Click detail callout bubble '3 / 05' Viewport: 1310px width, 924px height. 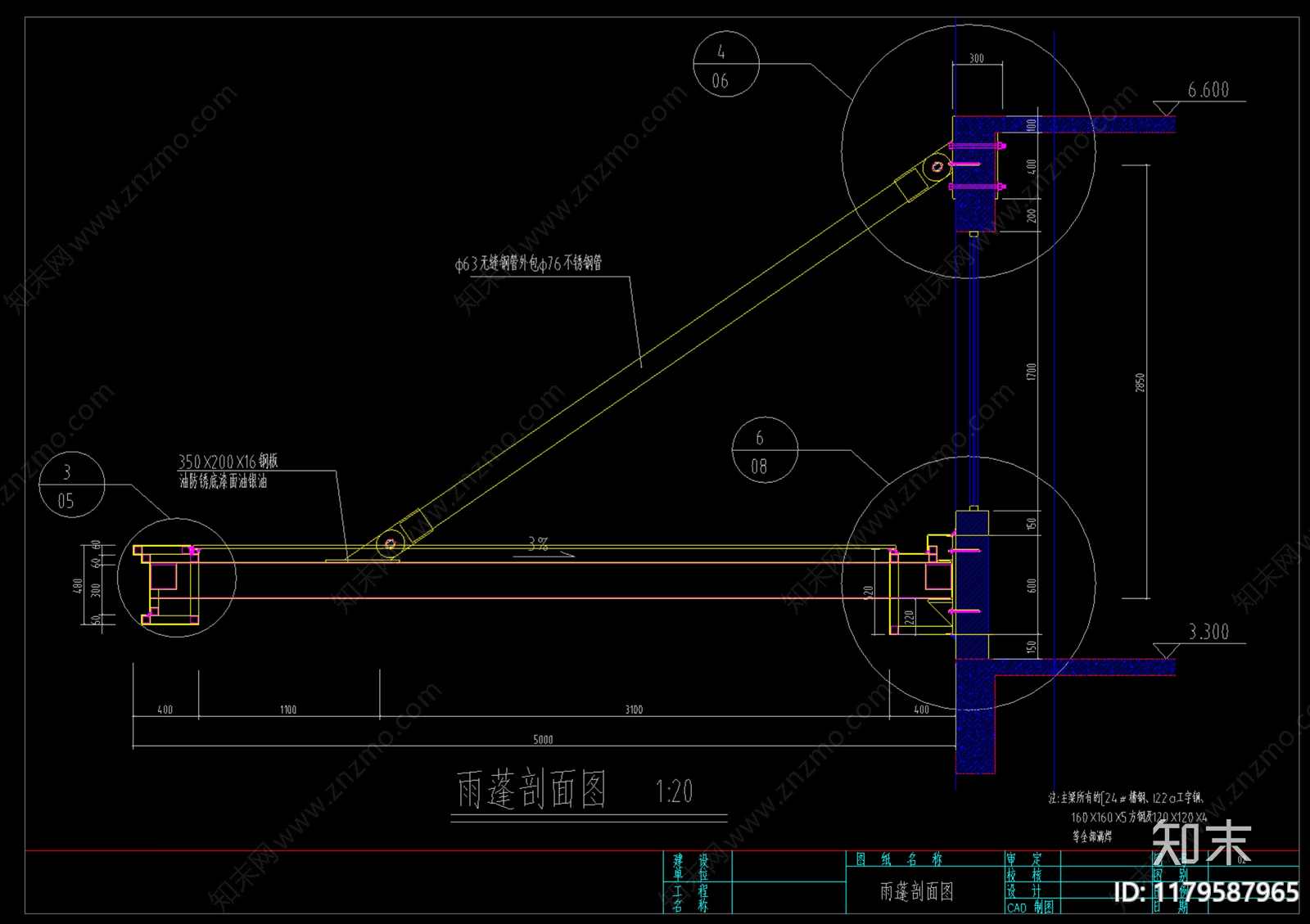pyautogui.click(x=72, y=485)
